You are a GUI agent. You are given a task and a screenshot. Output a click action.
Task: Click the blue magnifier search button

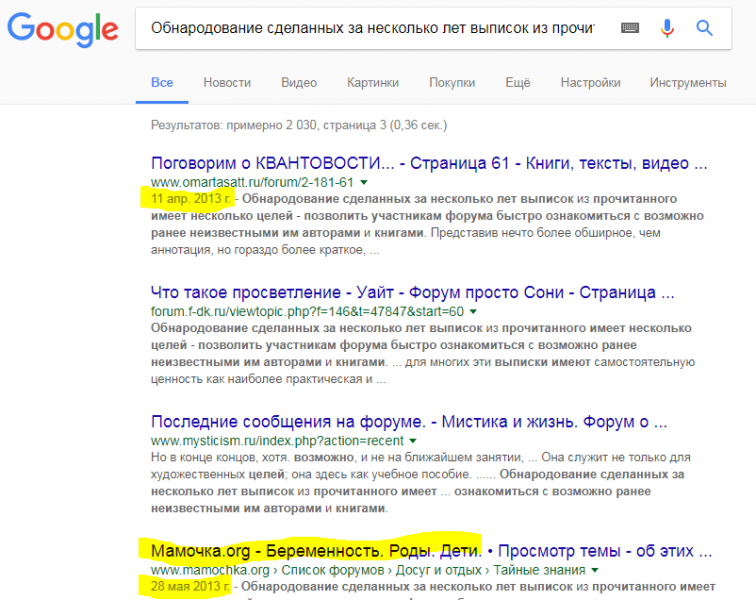tap(705, 28)
